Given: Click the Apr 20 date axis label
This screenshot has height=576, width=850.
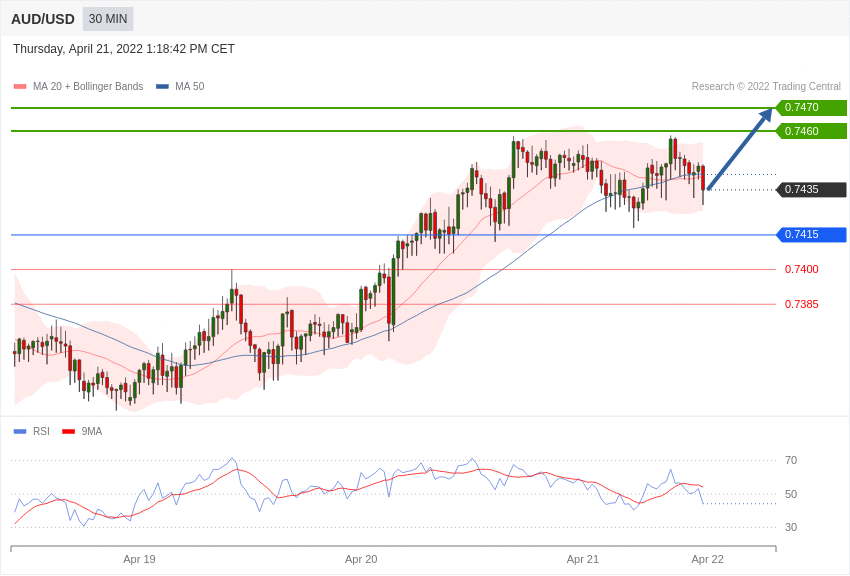Looking at the screenshot, I should click(x=361, y=559).
